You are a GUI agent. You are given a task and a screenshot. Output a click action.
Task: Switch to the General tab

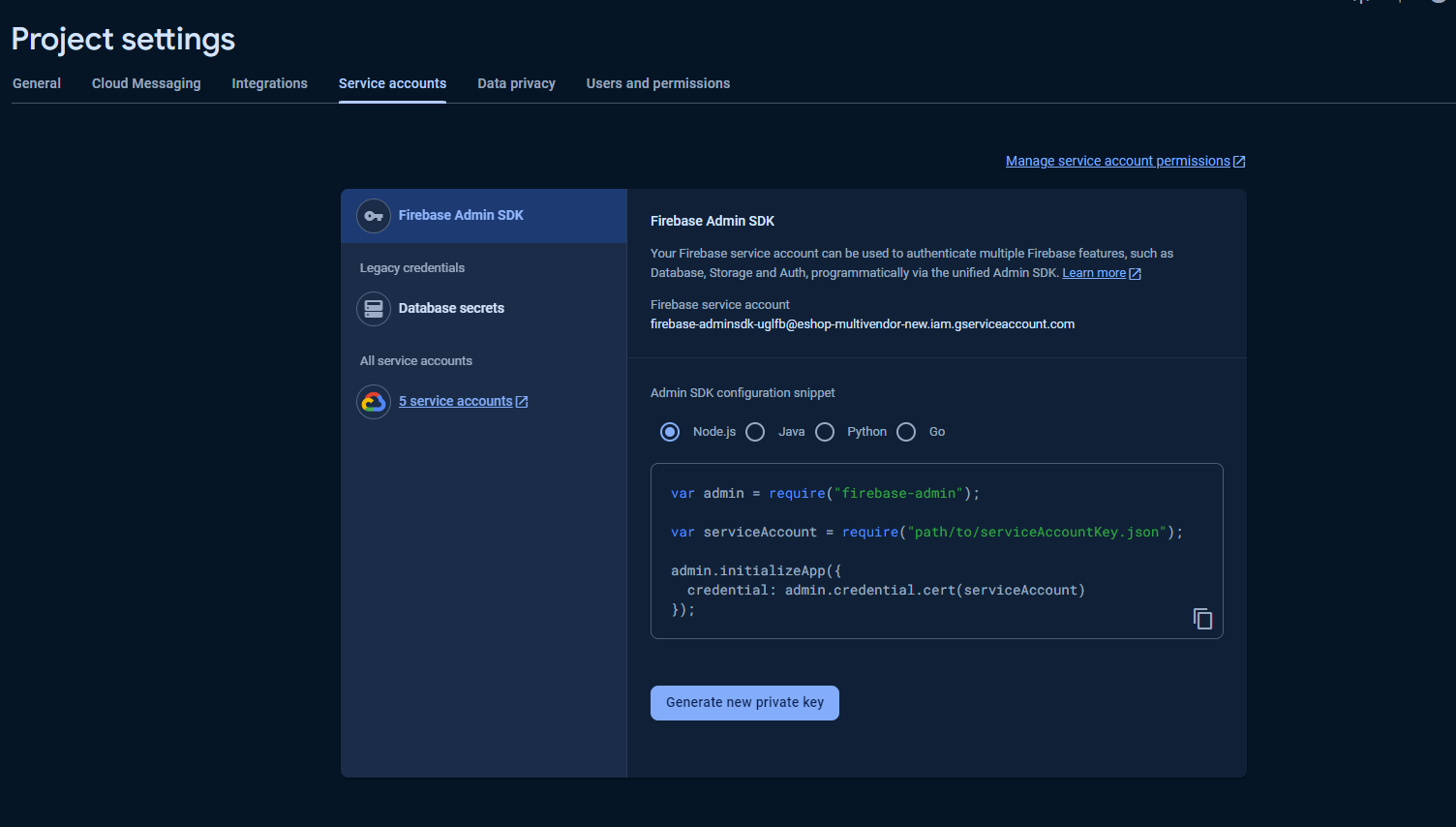point(36,83)
